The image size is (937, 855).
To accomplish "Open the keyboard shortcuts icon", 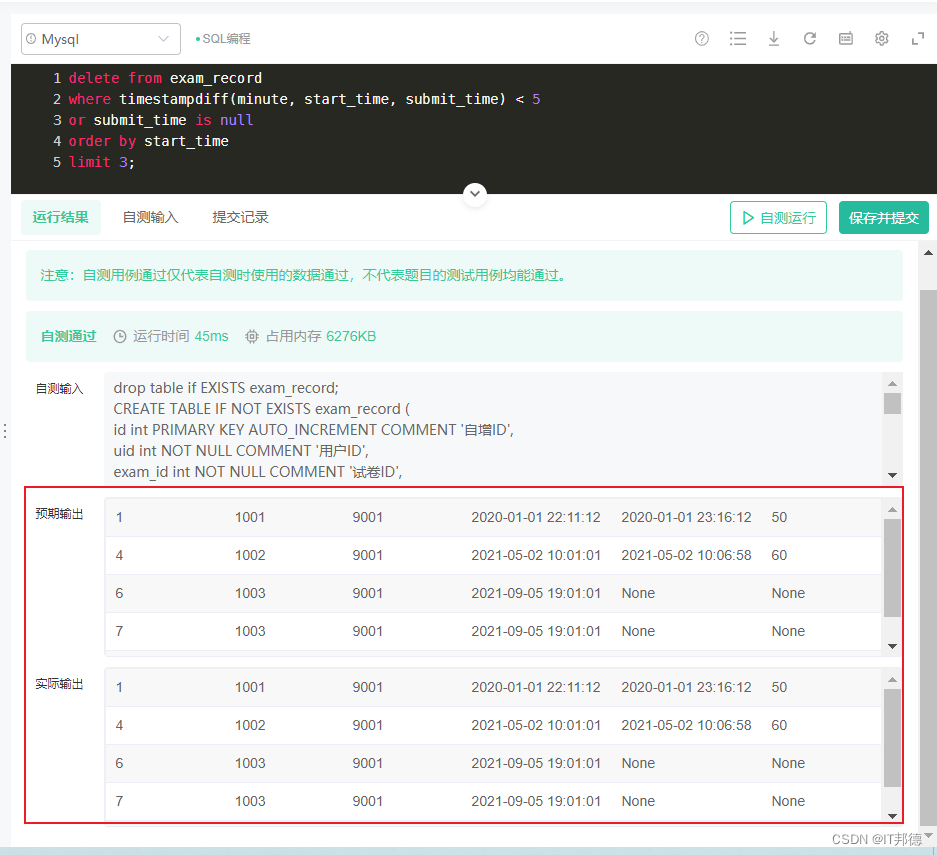I will coord(846,39).
